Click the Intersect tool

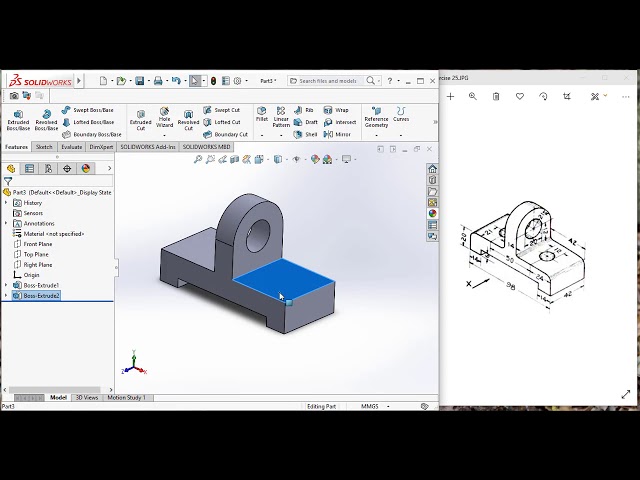pos(340,122)
